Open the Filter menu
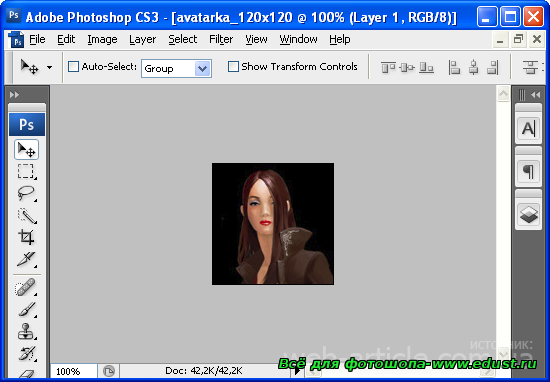 (221, 39)
